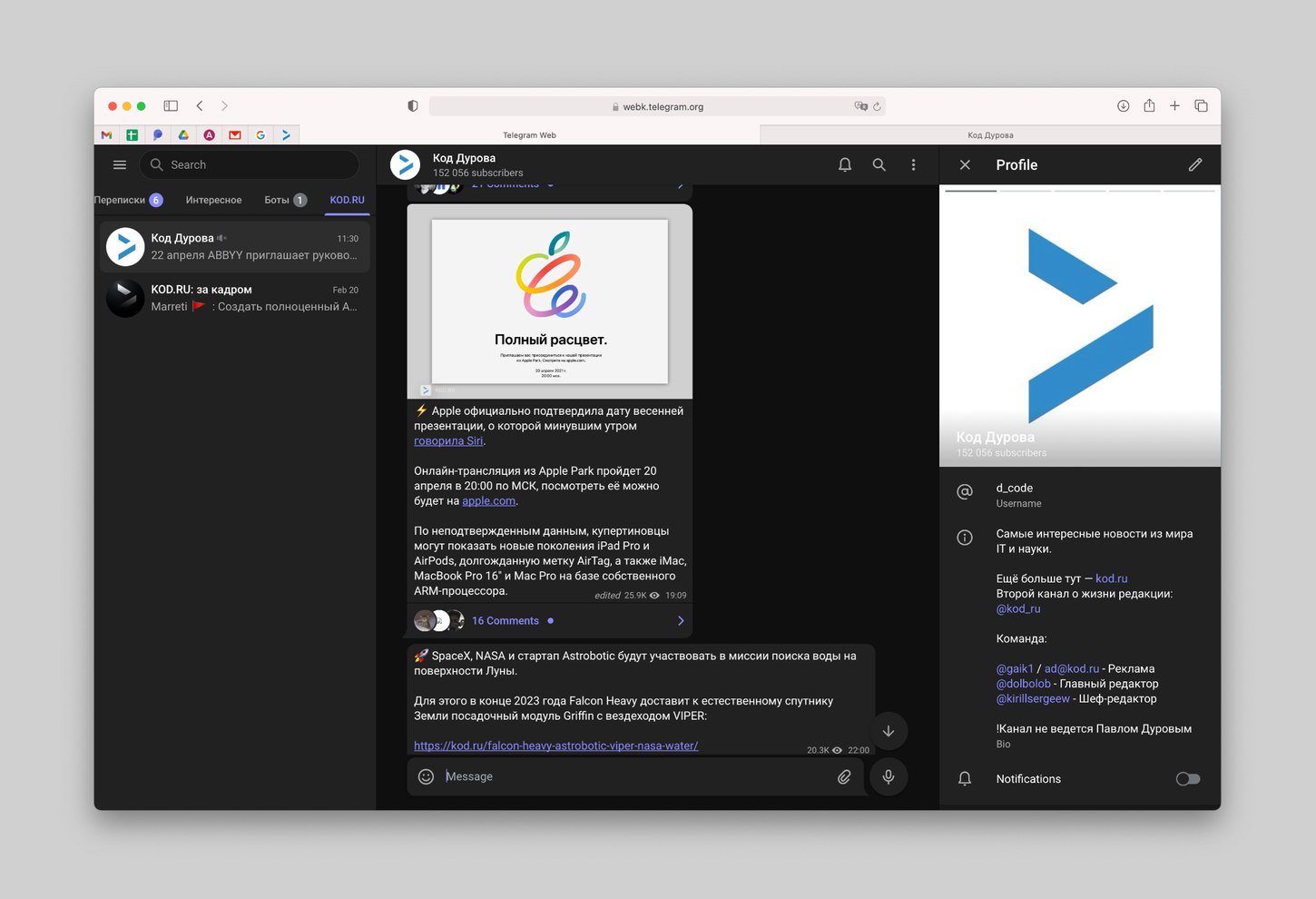Click the d_code username text
This screenshot has width=1316, height=899.
pyautogui.click(x=1015, y=489)
